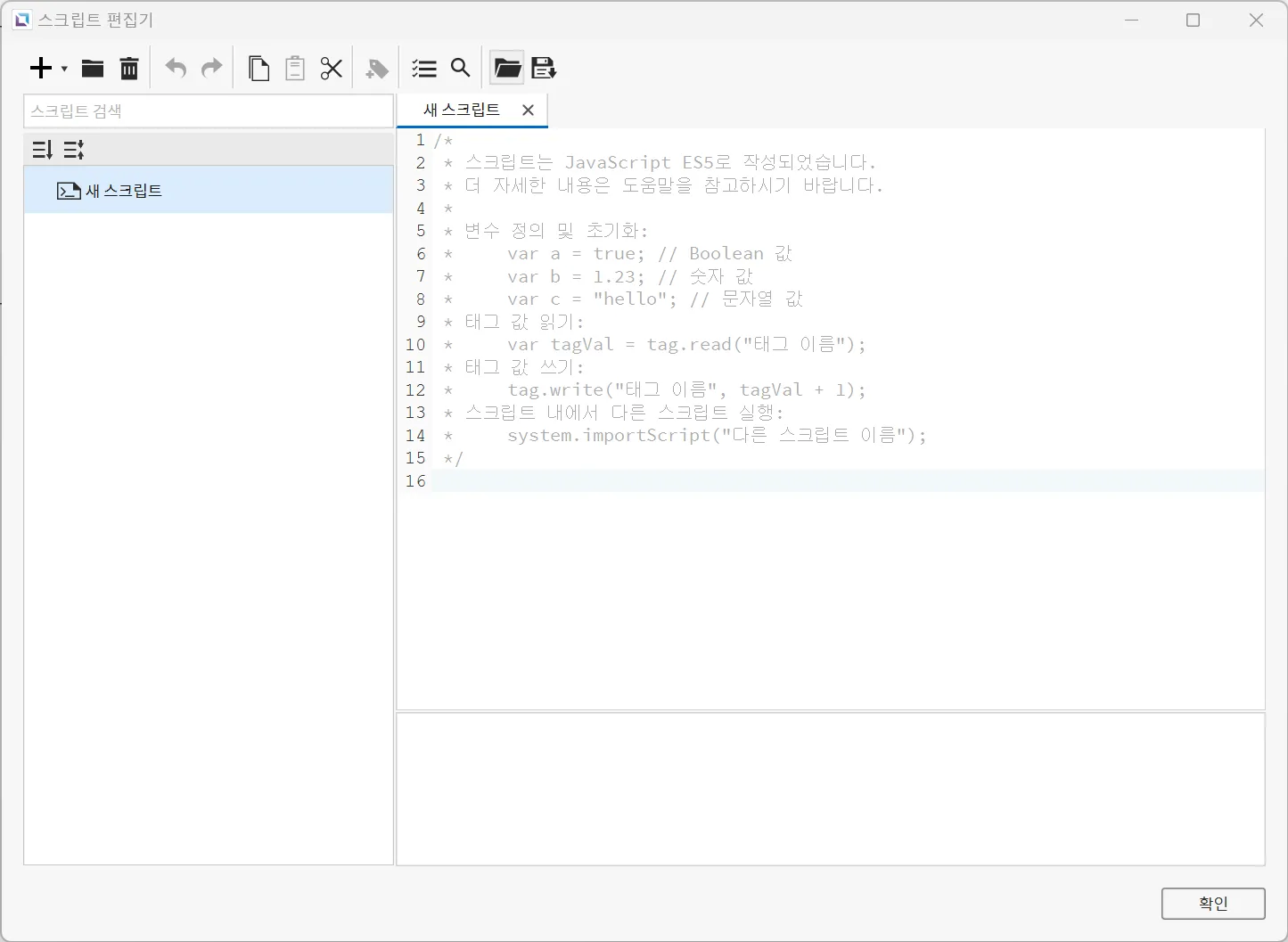
Task: Collapse list using second sort icon
Action: (74, 150)
